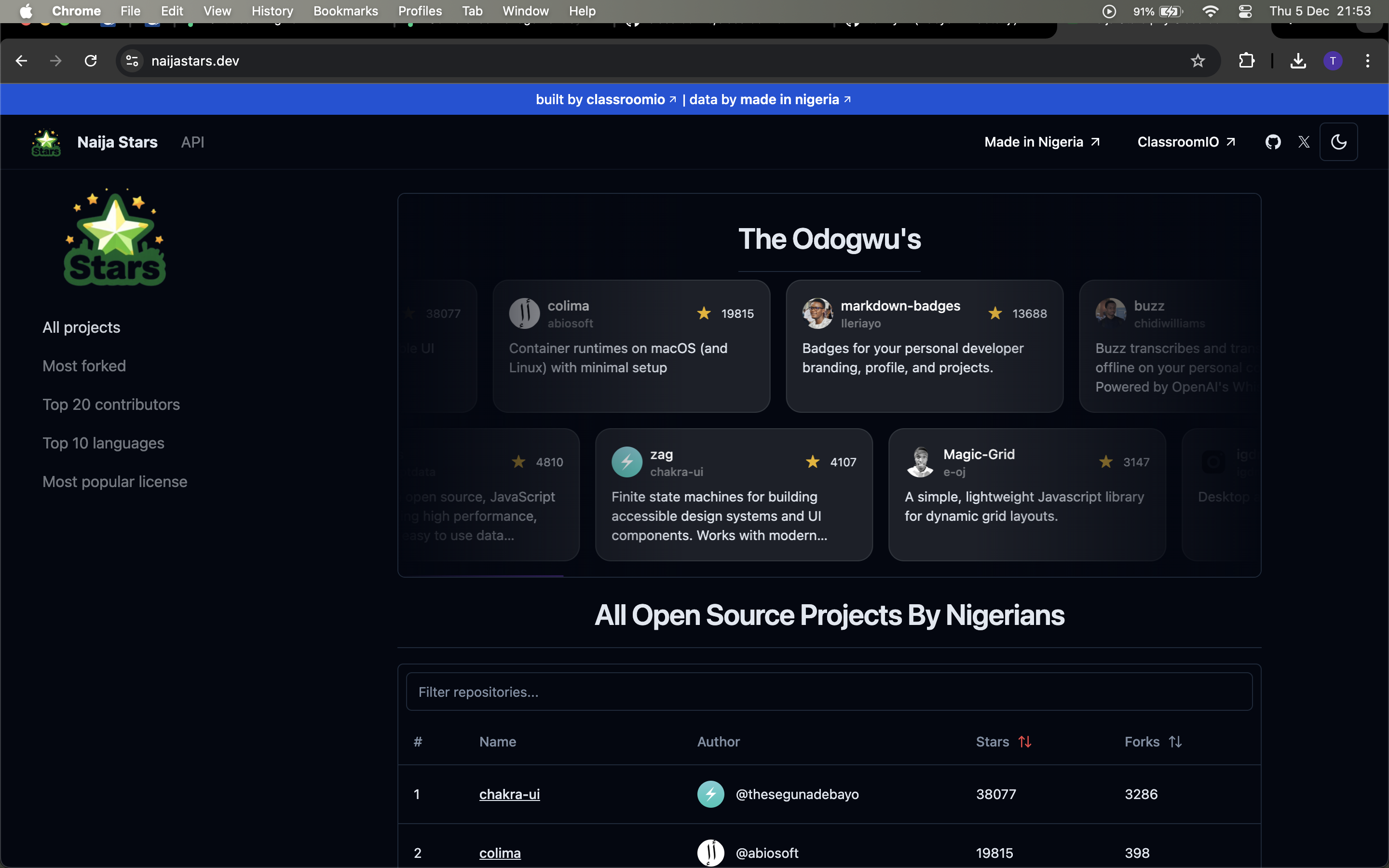The image size is (1389, 868).
Task: Go back to the previous page
Action: (x=21, y=61)
